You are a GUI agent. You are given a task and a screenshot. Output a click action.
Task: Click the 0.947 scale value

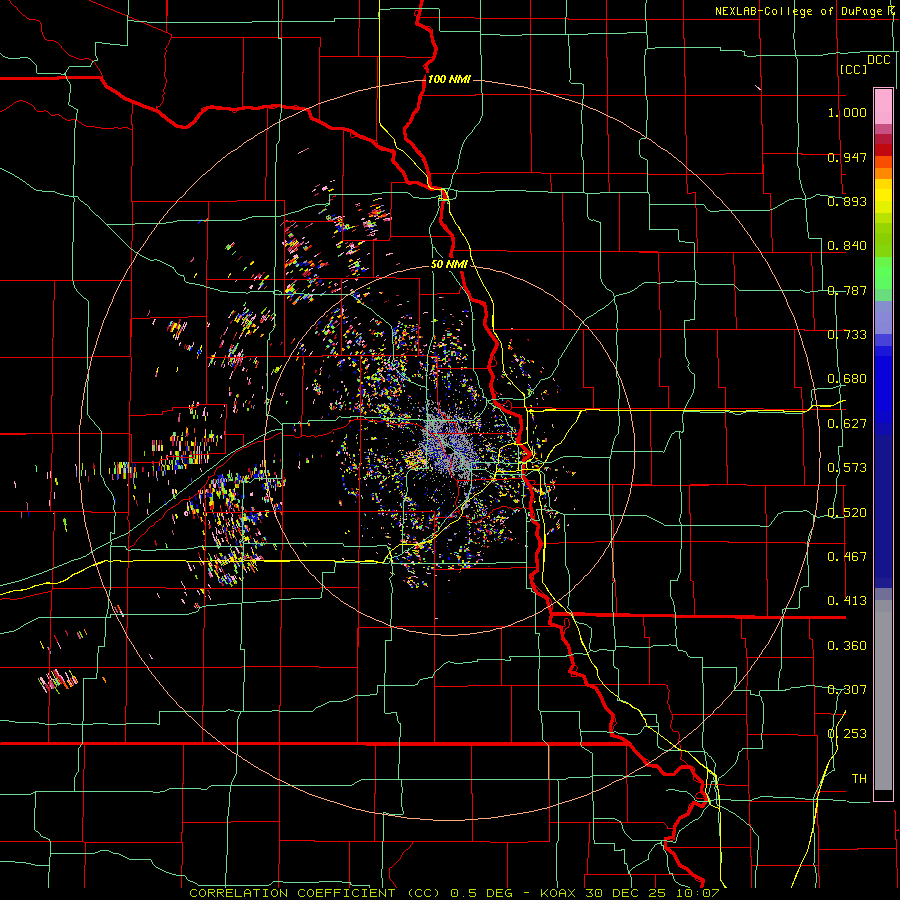[x=847, y=157]
